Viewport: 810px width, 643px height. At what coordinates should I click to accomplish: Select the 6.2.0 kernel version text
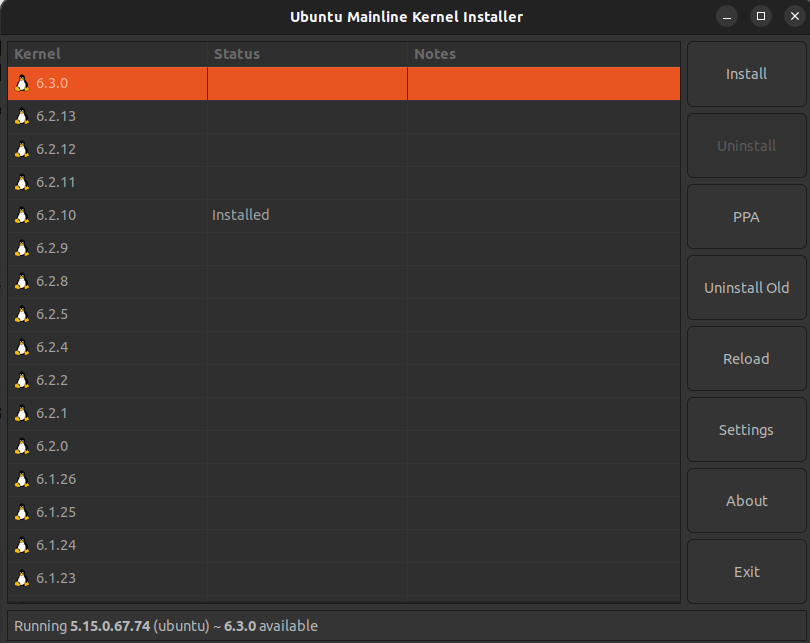point(52,447)
